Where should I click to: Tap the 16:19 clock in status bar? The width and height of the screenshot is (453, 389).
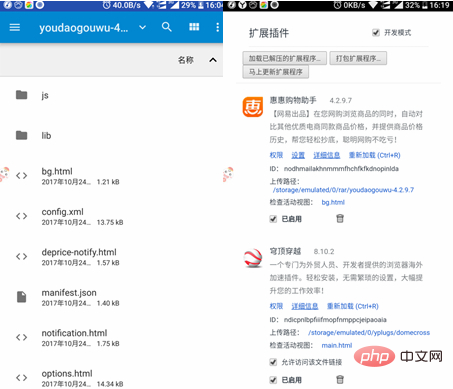click(x=439, y=5)
